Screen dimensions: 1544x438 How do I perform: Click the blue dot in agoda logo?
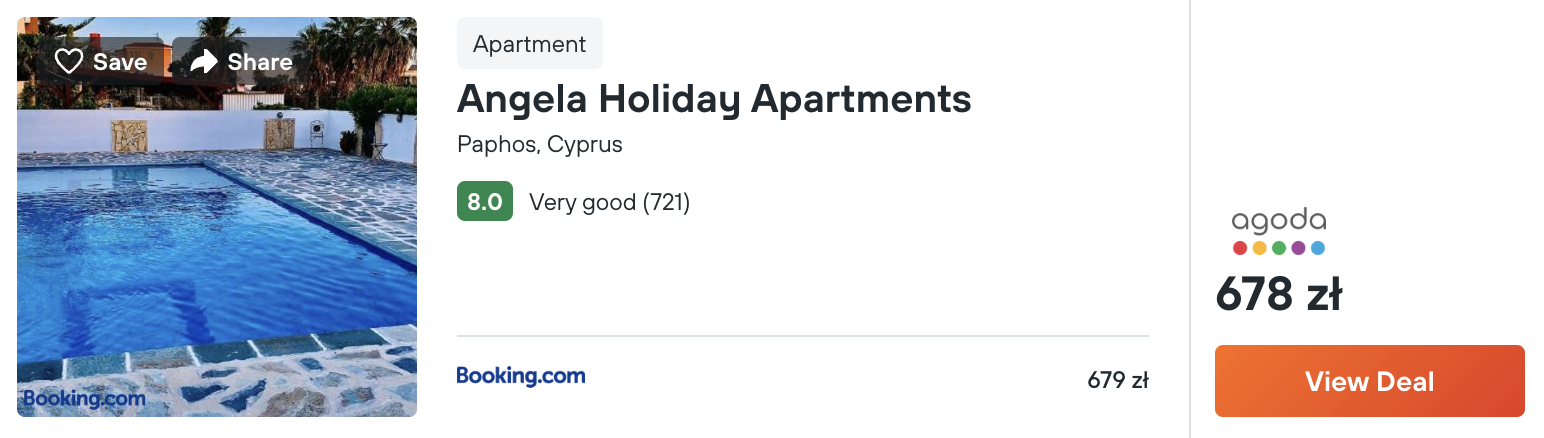coord(1318,247)
